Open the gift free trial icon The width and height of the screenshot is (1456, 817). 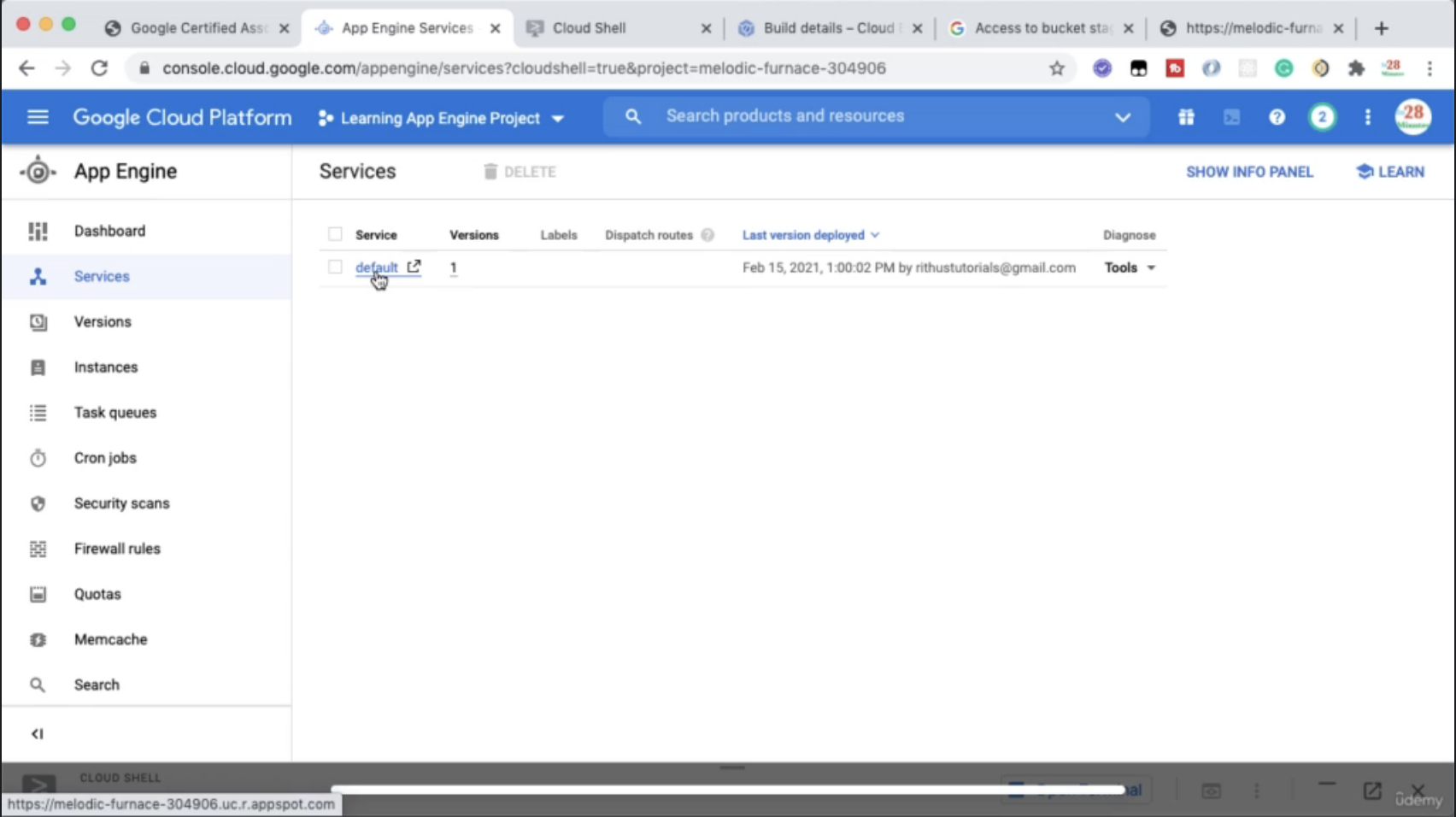coord(1186,117)
